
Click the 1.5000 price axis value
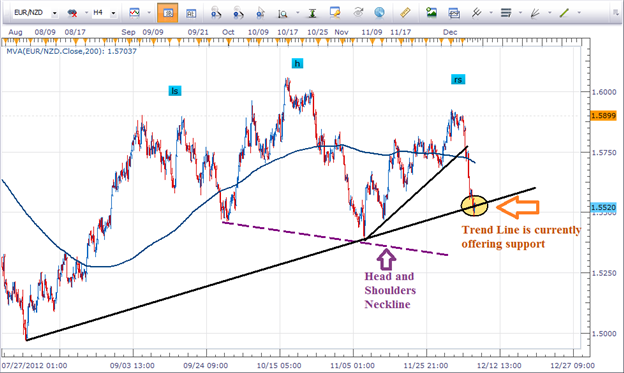pos(604,334)
